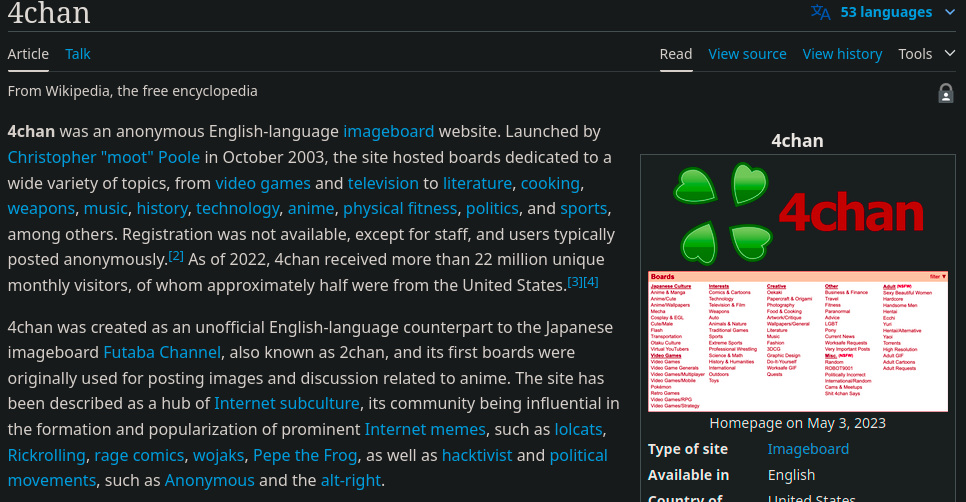Click the page protection padlock icon
Image resolution: width=966 pixels, height=502 pixels.
point(945,93)
